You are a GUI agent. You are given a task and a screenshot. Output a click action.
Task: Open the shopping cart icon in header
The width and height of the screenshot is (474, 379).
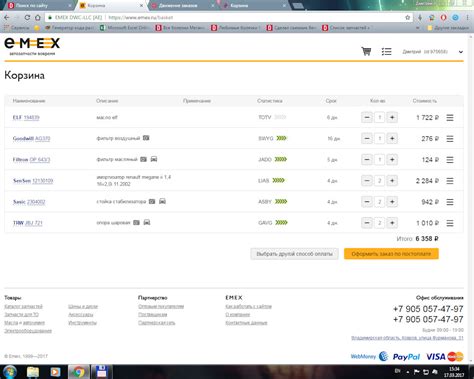(366, 51)
